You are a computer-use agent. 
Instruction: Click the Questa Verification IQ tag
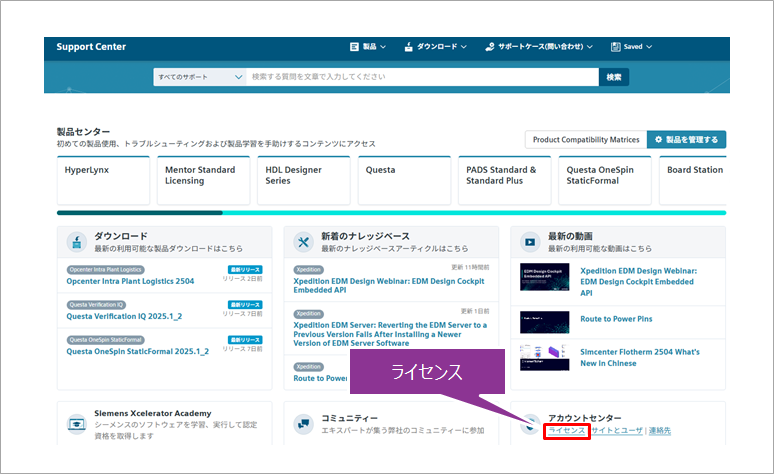tap(96, 305)
